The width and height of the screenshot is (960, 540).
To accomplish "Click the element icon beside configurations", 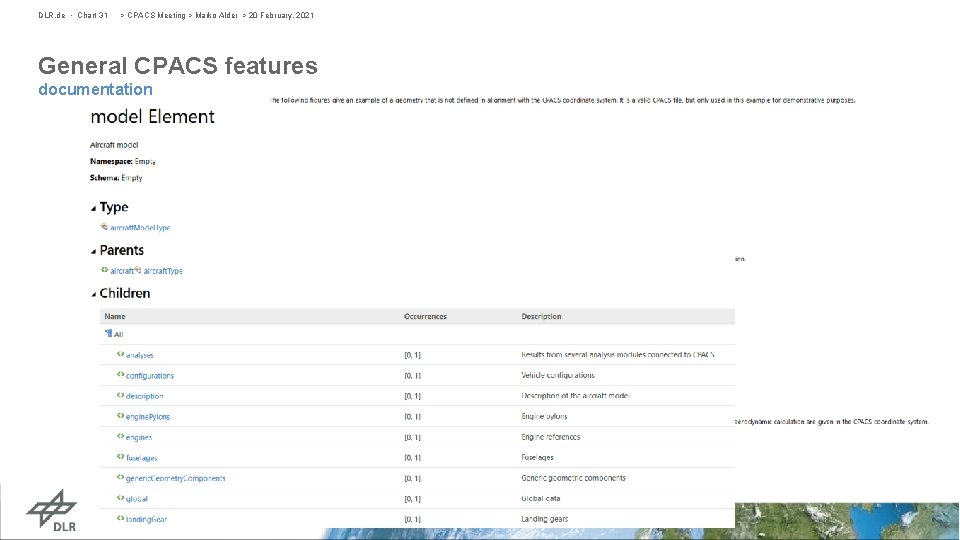I will click(x=121, y=375).
